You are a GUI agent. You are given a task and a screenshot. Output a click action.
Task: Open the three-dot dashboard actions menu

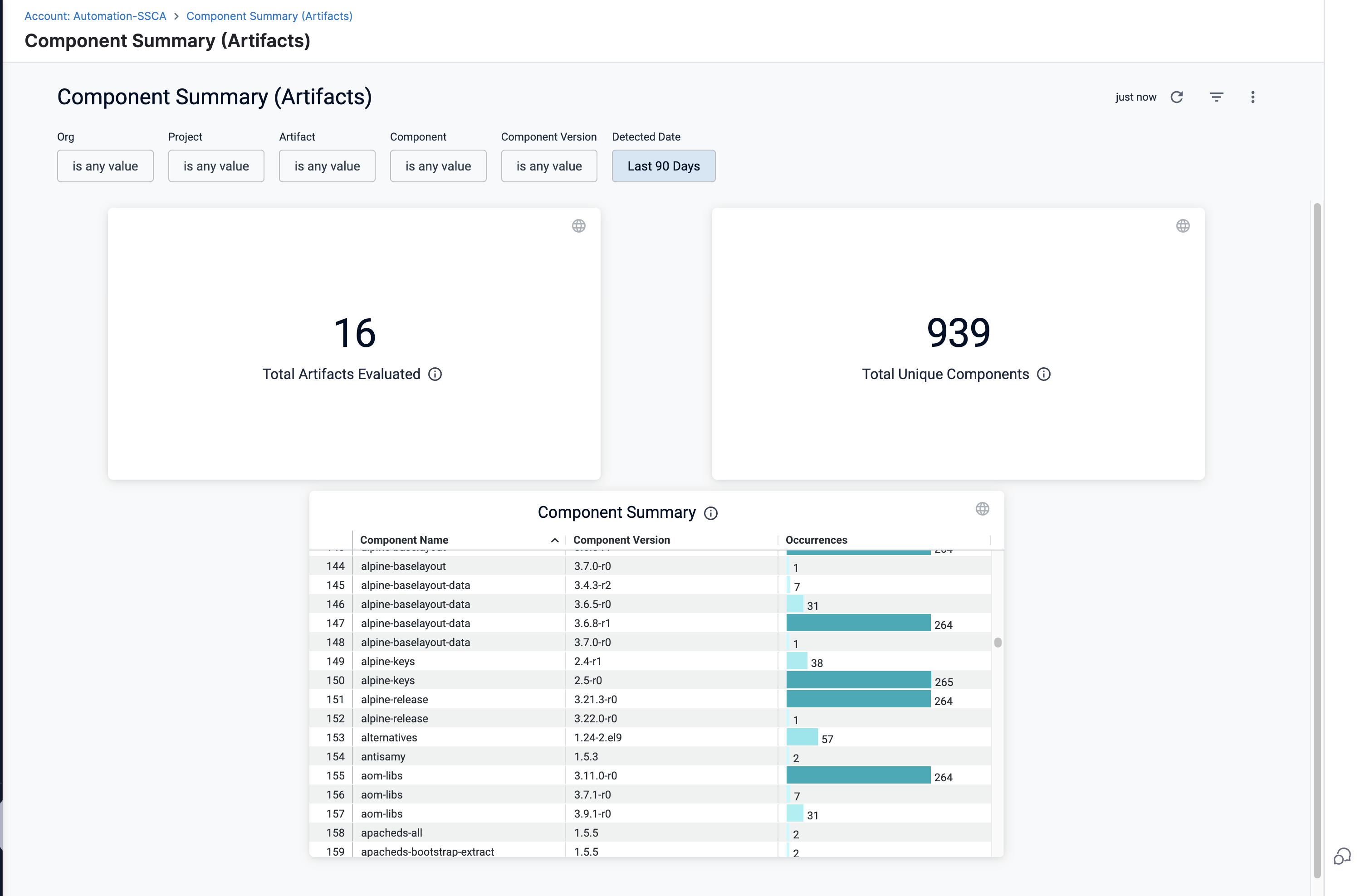point(1252,97)
